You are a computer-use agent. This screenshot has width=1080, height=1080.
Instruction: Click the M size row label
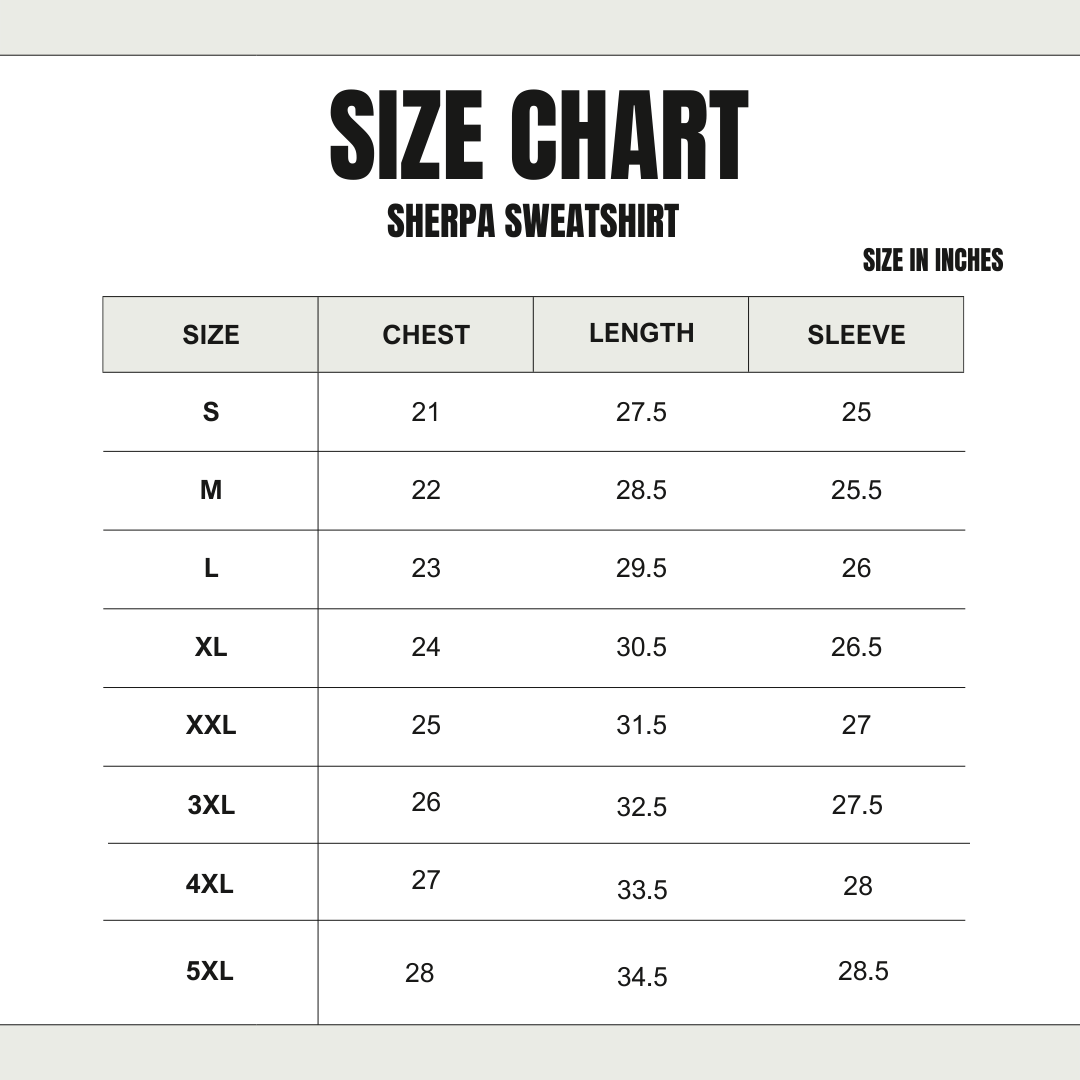coord(211,490)
